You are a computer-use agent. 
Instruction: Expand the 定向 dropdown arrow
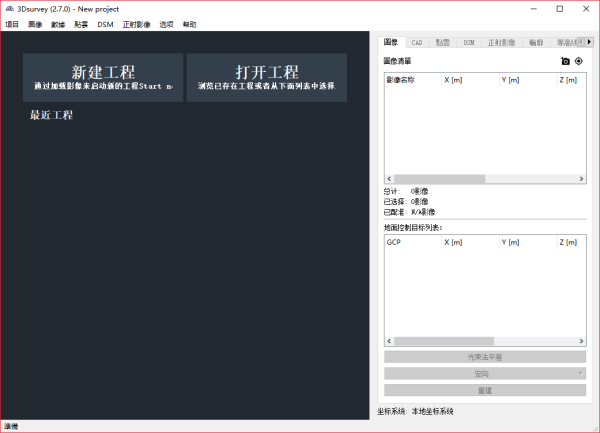(x=580, y=373)
